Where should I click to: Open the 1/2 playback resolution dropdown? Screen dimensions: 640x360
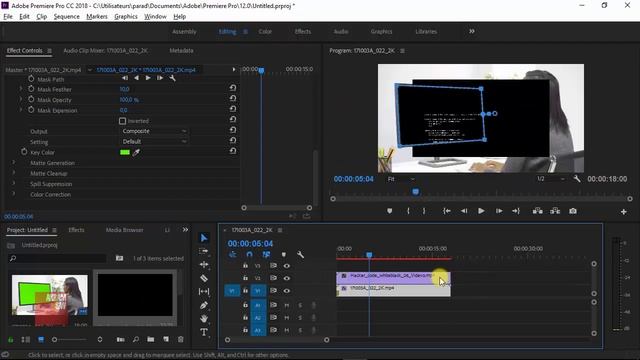(x=551, y=179)
